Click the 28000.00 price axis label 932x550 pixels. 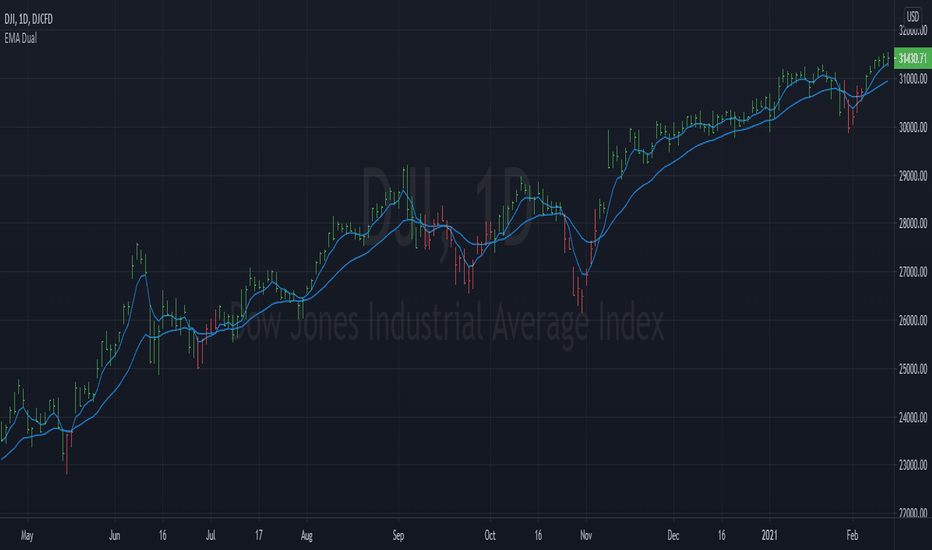pyautogui.click(x=913, y=224)
